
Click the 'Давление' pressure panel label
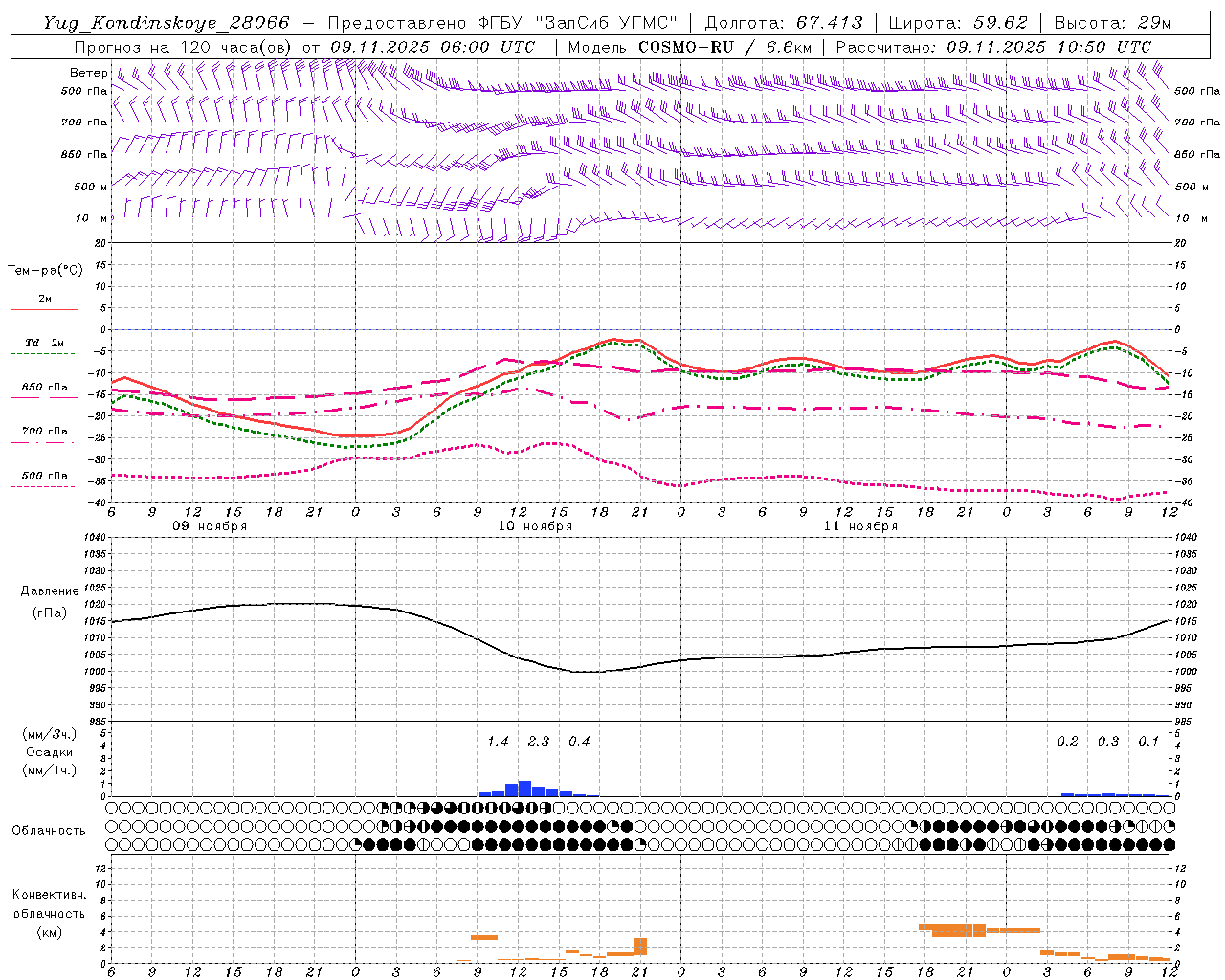[x=48, y=591]
